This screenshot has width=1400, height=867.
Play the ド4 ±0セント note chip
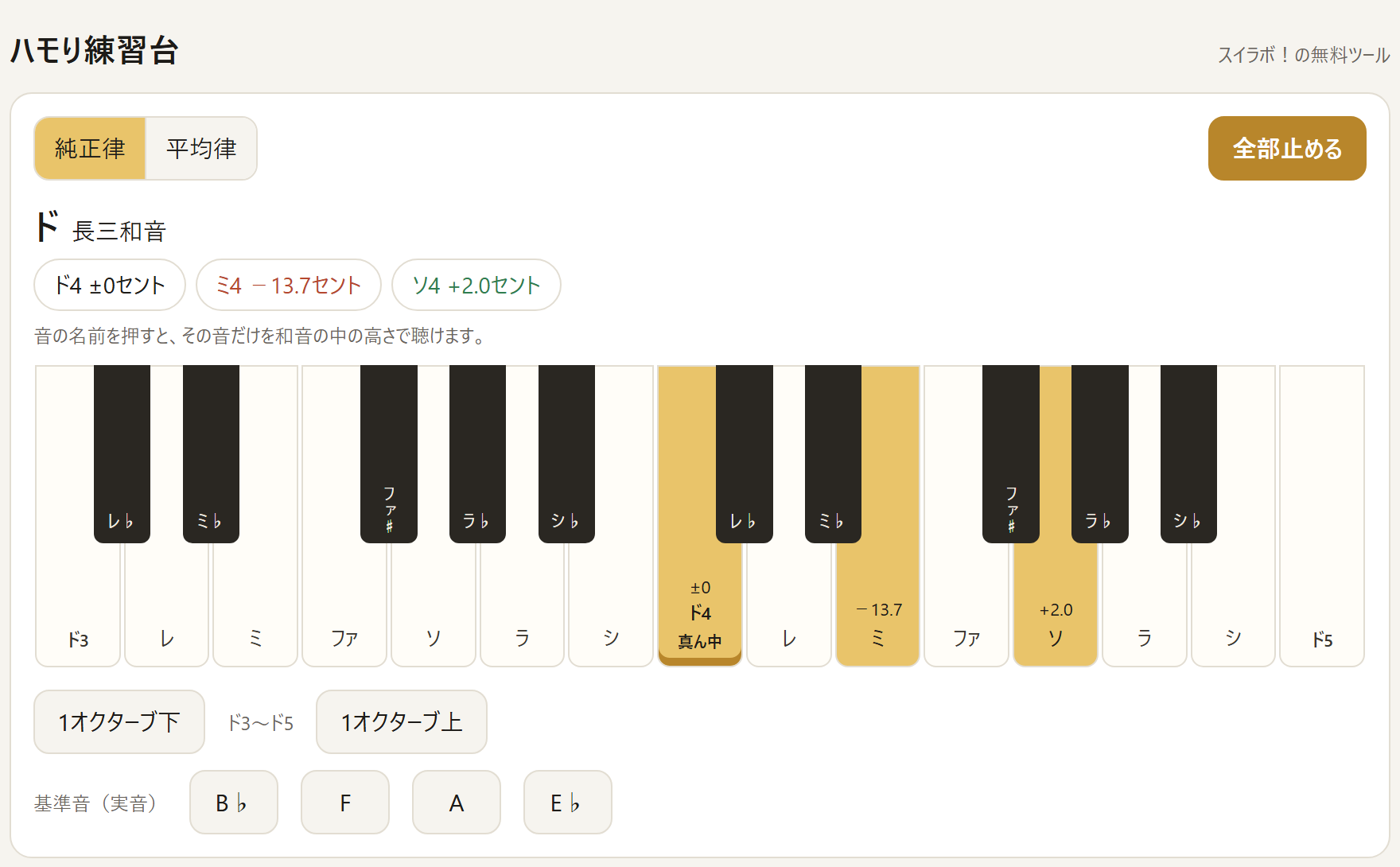[110, 285]
